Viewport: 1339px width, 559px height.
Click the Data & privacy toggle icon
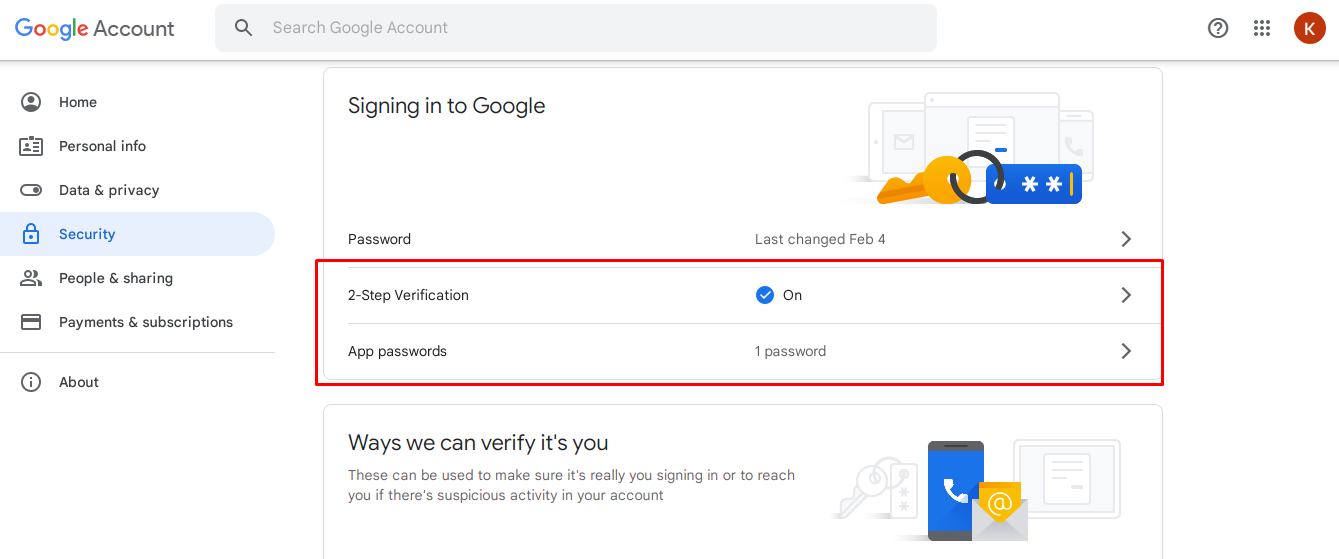(x=31, y=190)
